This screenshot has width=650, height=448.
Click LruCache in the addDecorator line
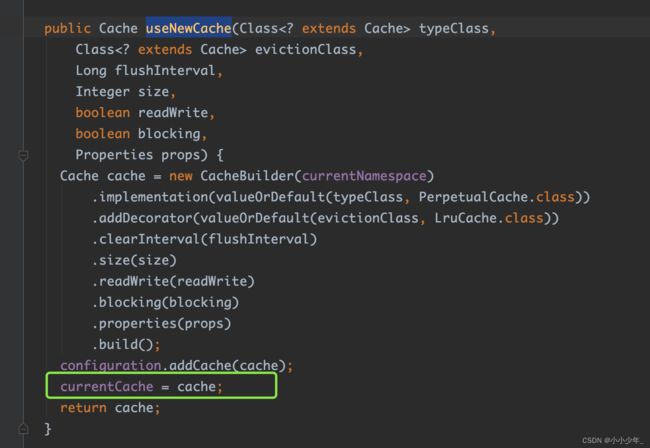pos(466,218)
